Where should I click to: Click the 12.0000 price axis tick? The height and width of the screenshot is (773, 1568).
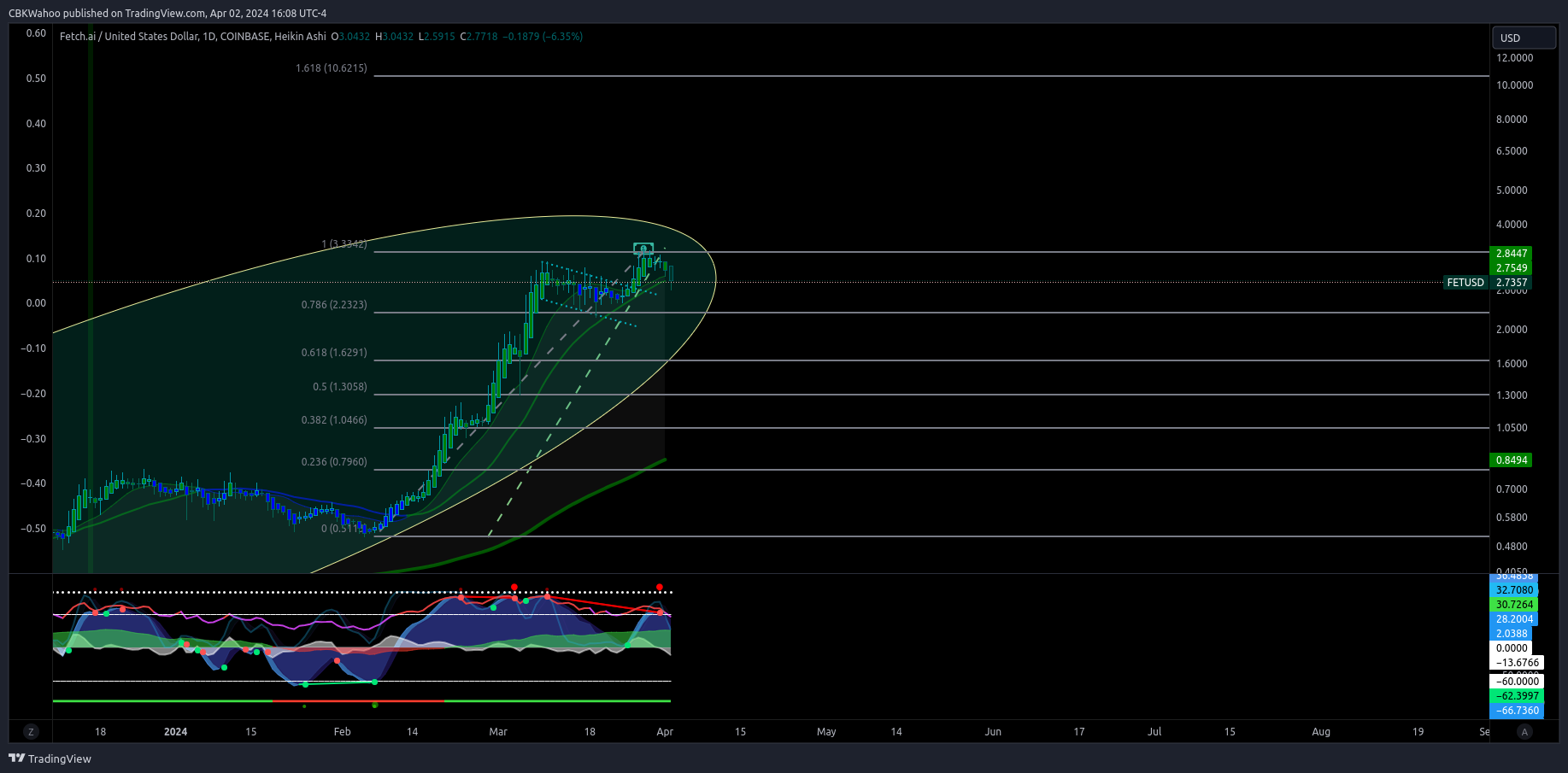(1514, 58)
